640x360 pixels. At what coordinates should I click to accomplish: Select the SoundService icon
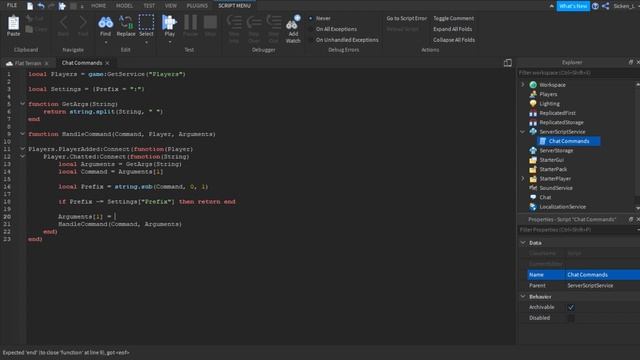pyautogui.click(x=533, y=188)
